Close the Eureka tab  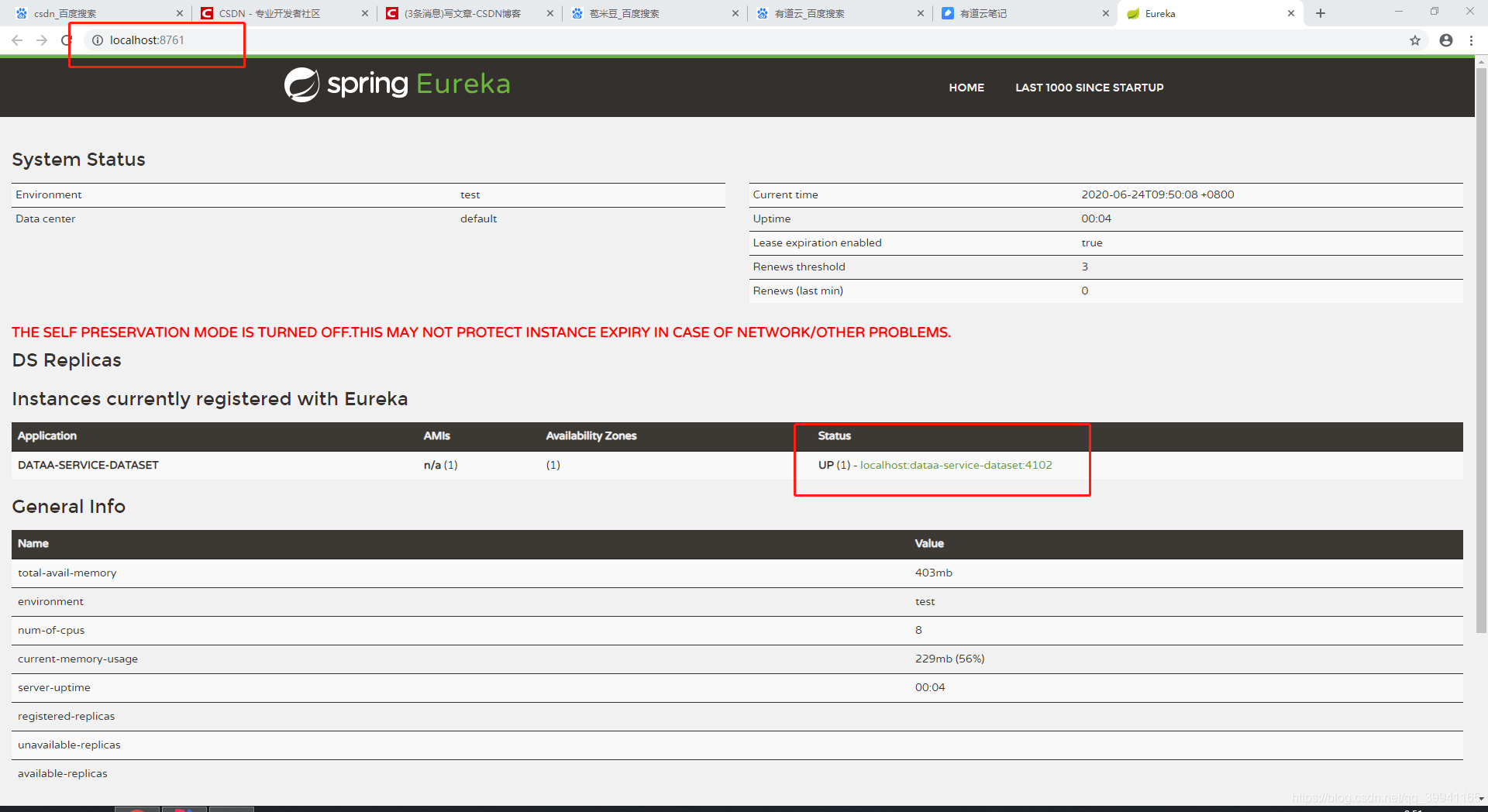coord(1291,13)
